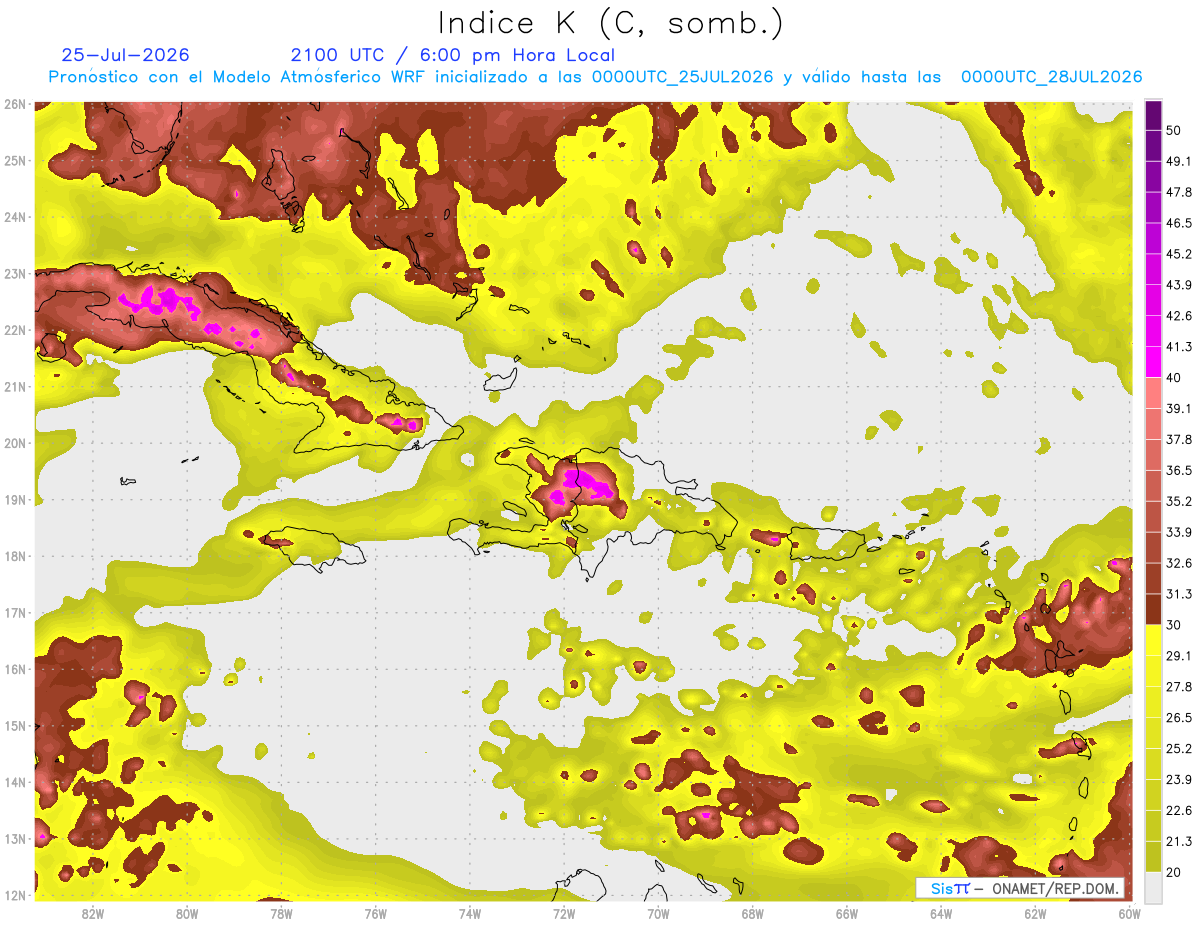Click the latitude axis label "16N"

click(x=15, y=669)
